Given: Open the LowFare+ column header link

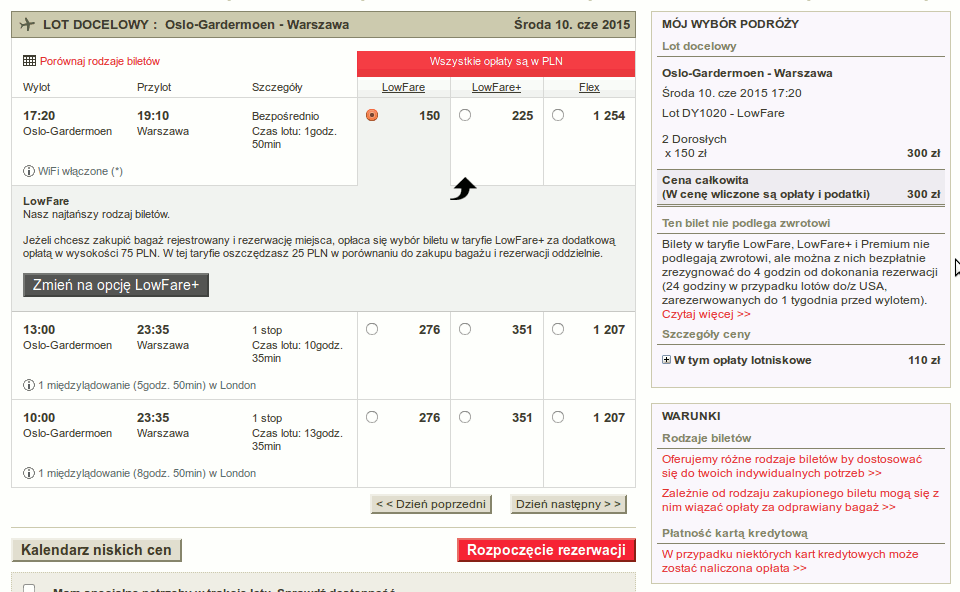Looking at the screenshot, I should [497, 87].
